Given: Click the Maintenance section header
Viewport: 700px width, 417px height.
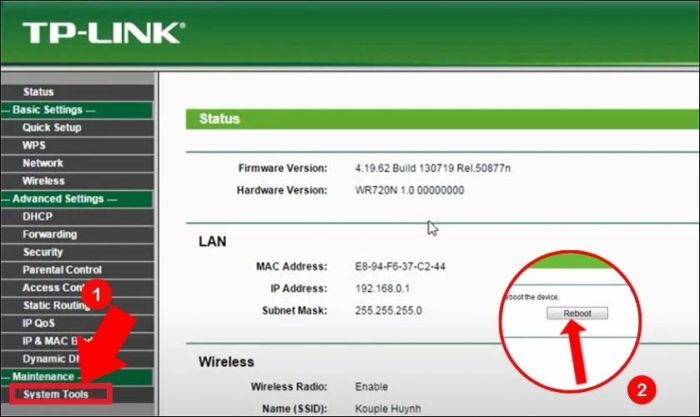Looking at the screenshot, I should [x=77, y=377].
